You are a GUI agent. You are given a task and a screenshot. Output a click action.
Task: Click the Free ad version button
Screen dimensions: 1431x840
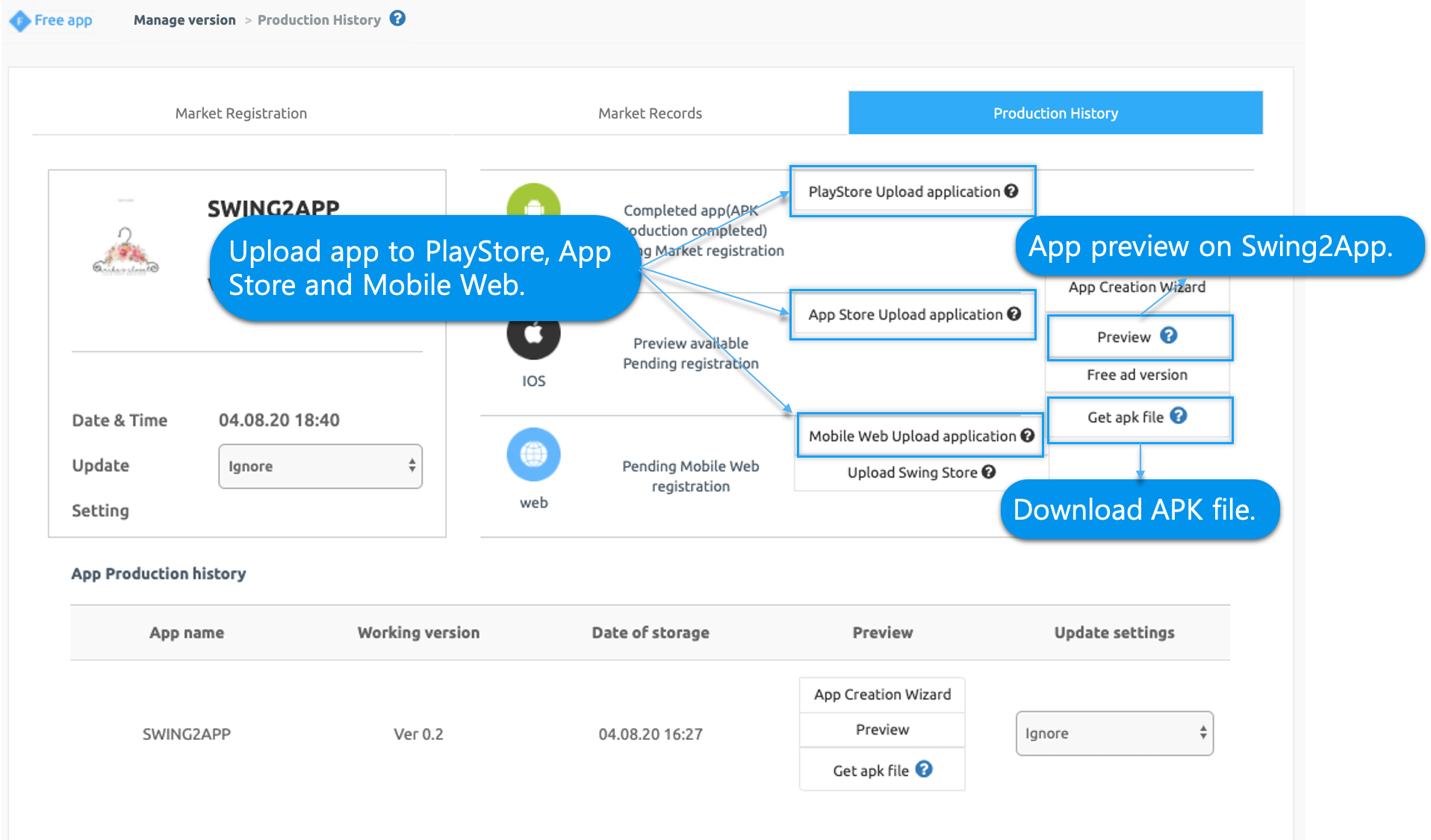tap(1136, 375)
